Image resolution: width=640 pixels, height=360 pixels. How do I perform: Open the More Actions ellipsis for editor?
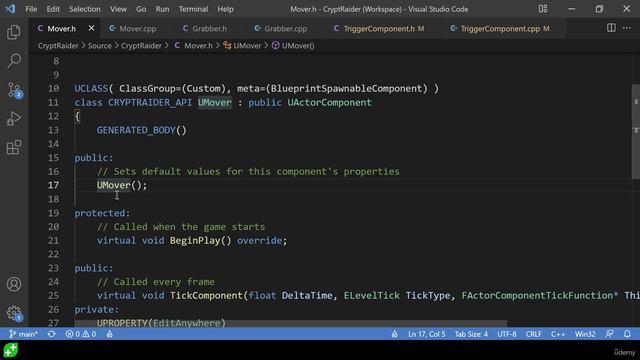627,28
